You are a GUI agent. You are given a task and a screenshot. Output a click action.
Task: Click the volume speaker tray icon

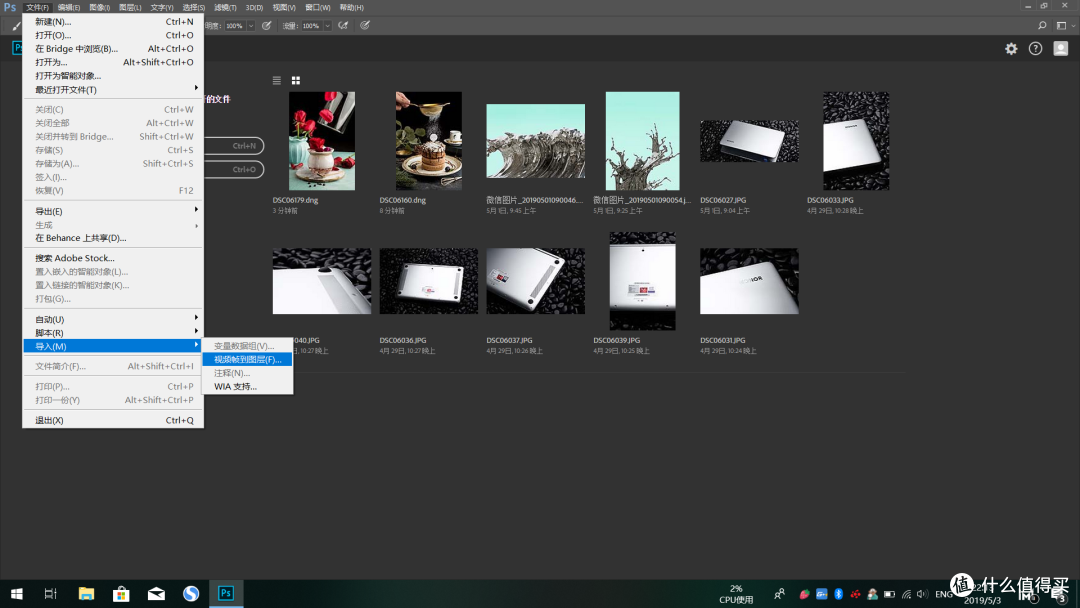(923, 594)
